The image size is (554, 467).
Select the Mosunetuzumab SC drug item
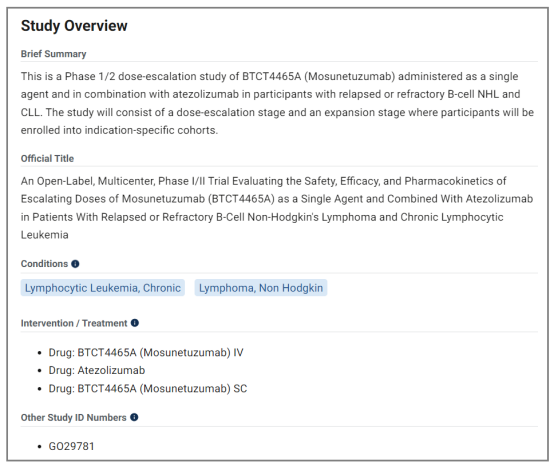click(148, 389)
